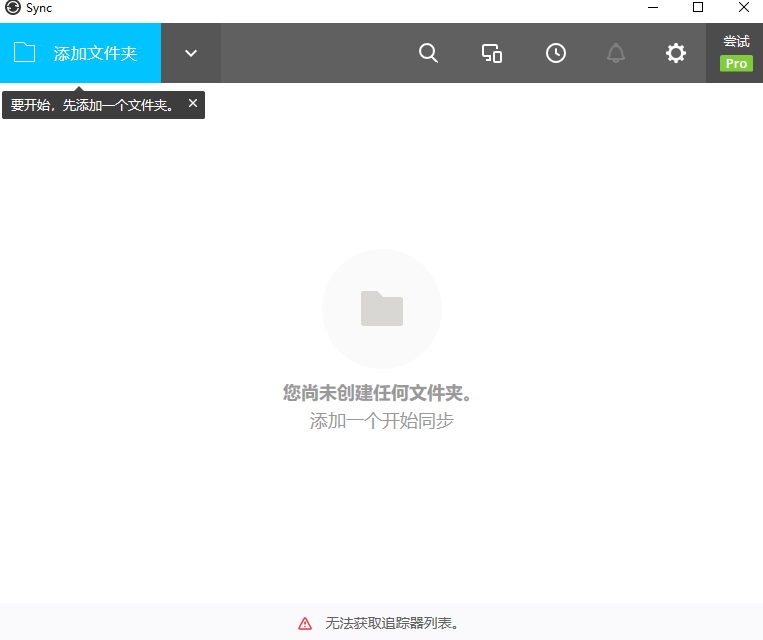
Task: Click the green Pro badge
Action: coord(736,63)
